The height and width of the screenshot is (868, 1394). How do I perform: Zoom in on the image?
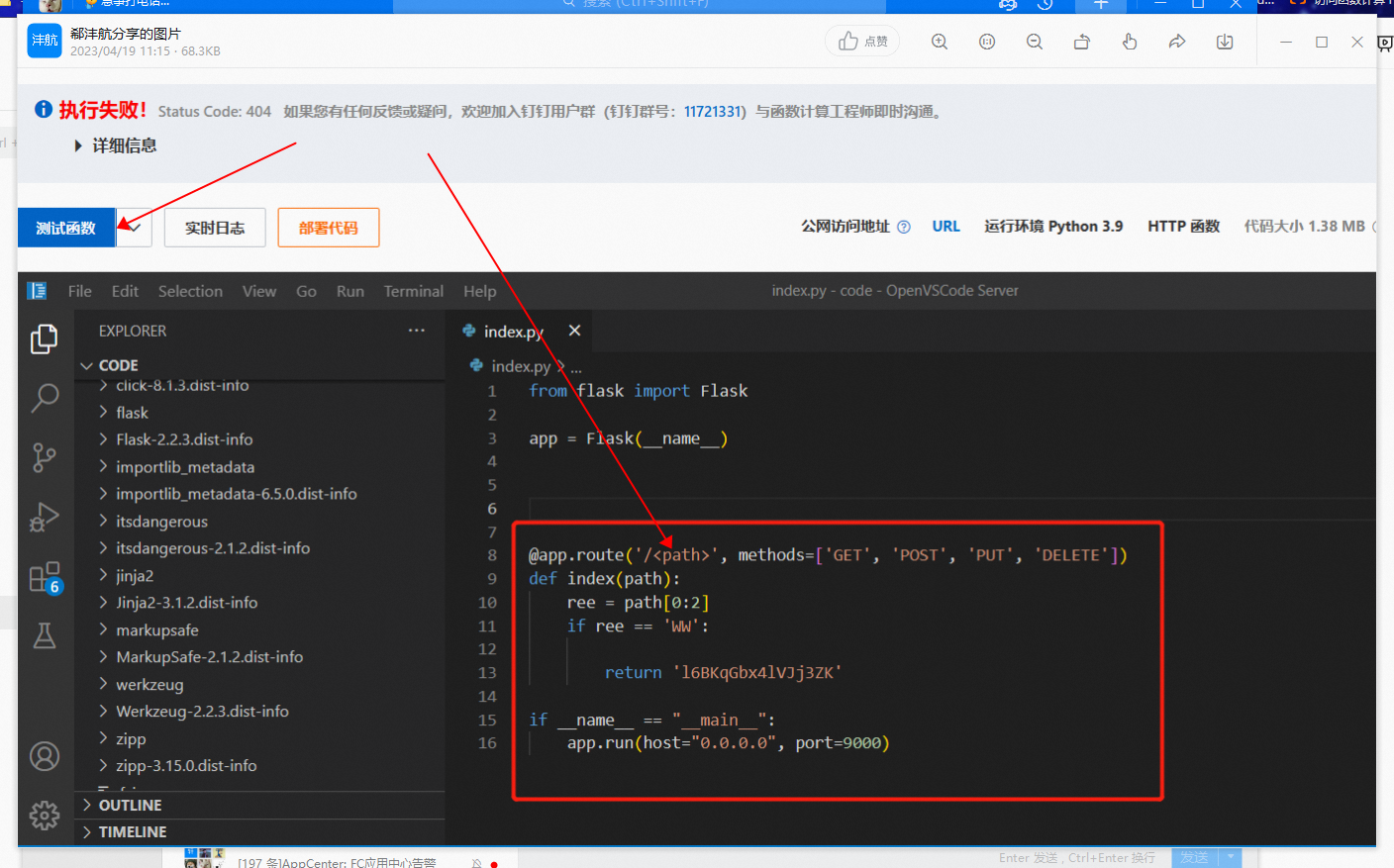pyautogui.click(x=940, y=42)
